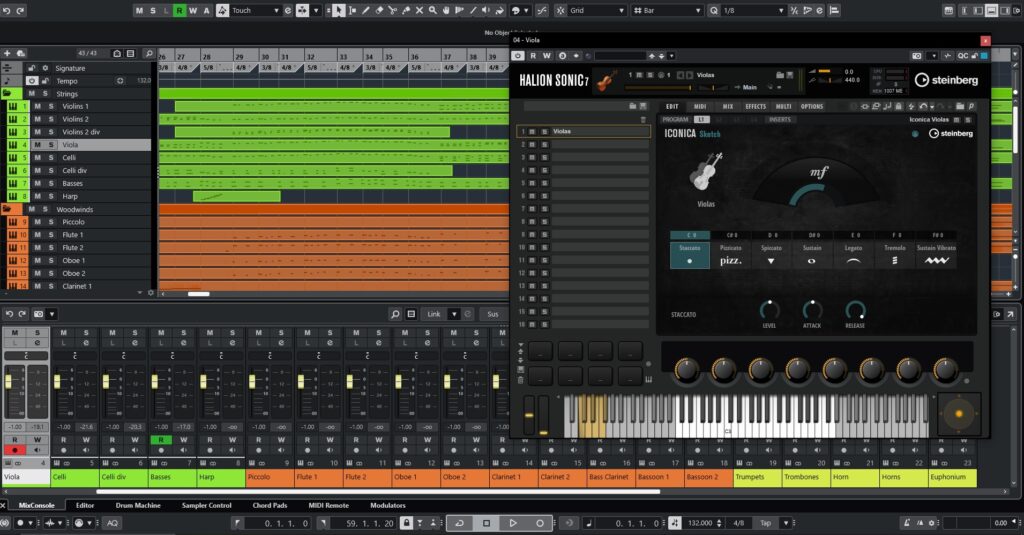
Task: Select the Glue tool
Action: tap(406, 10)
